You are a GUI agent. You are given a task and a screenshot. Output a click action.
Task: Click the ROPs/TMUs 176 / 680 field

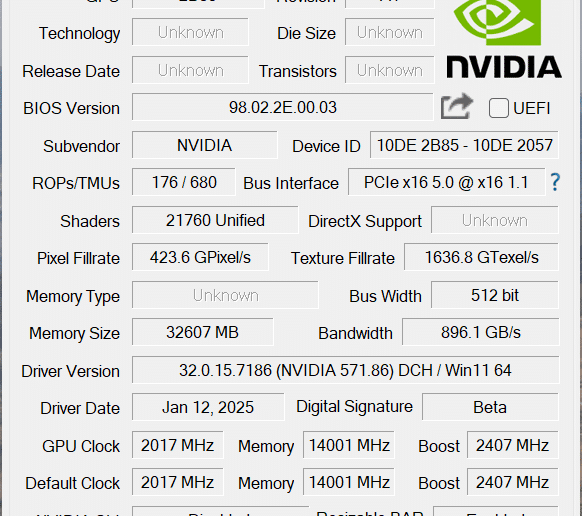pos(184,182)
